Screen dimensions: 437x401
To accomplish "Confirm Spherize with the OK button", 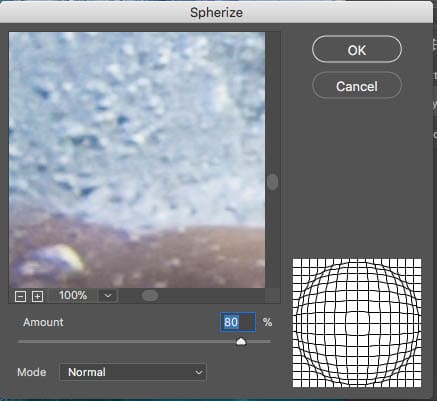I will (x=357, y=49).
